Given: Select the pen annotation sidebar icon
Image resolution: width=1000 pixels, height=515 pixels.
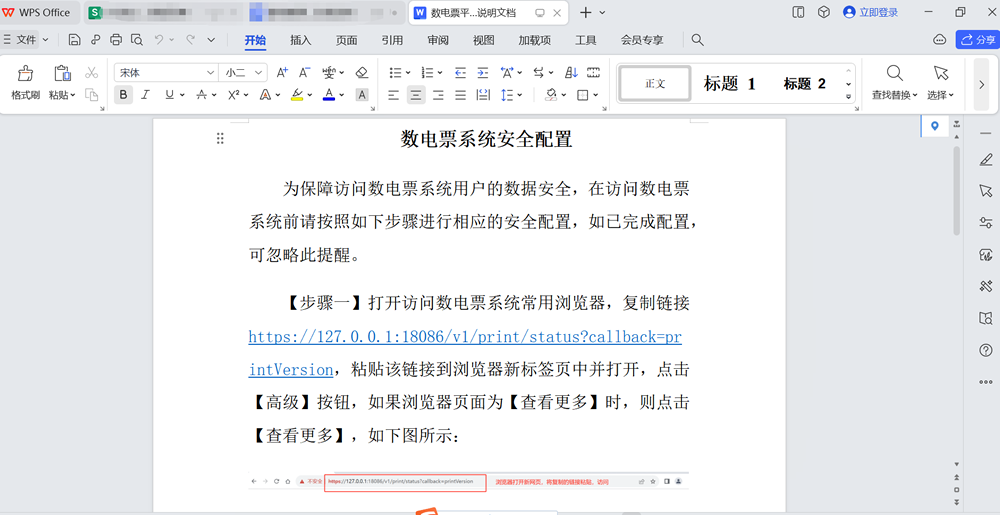Looking at the screenshot, I should (x=985, y=160).
